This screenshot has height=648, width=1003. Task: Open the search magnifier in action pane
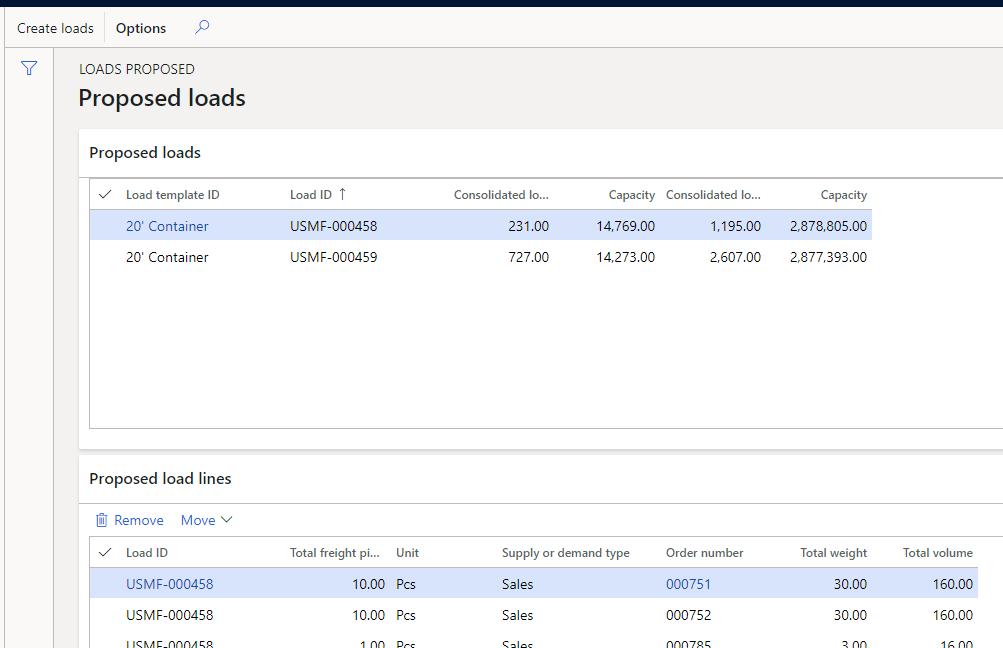click(202, 28)
